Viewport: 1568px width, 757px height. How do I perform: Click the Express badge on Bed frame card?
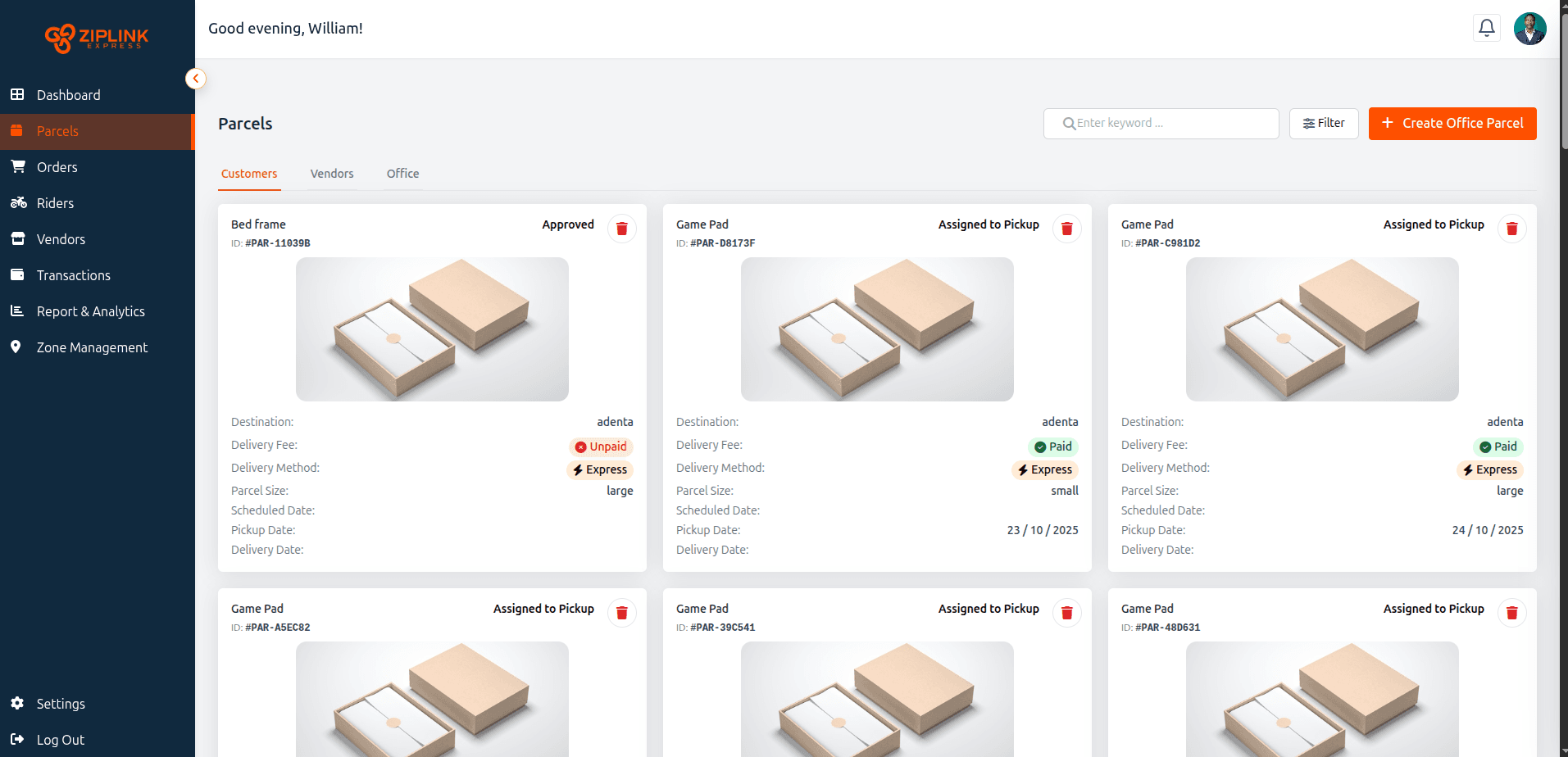click(x=600, y=469)
